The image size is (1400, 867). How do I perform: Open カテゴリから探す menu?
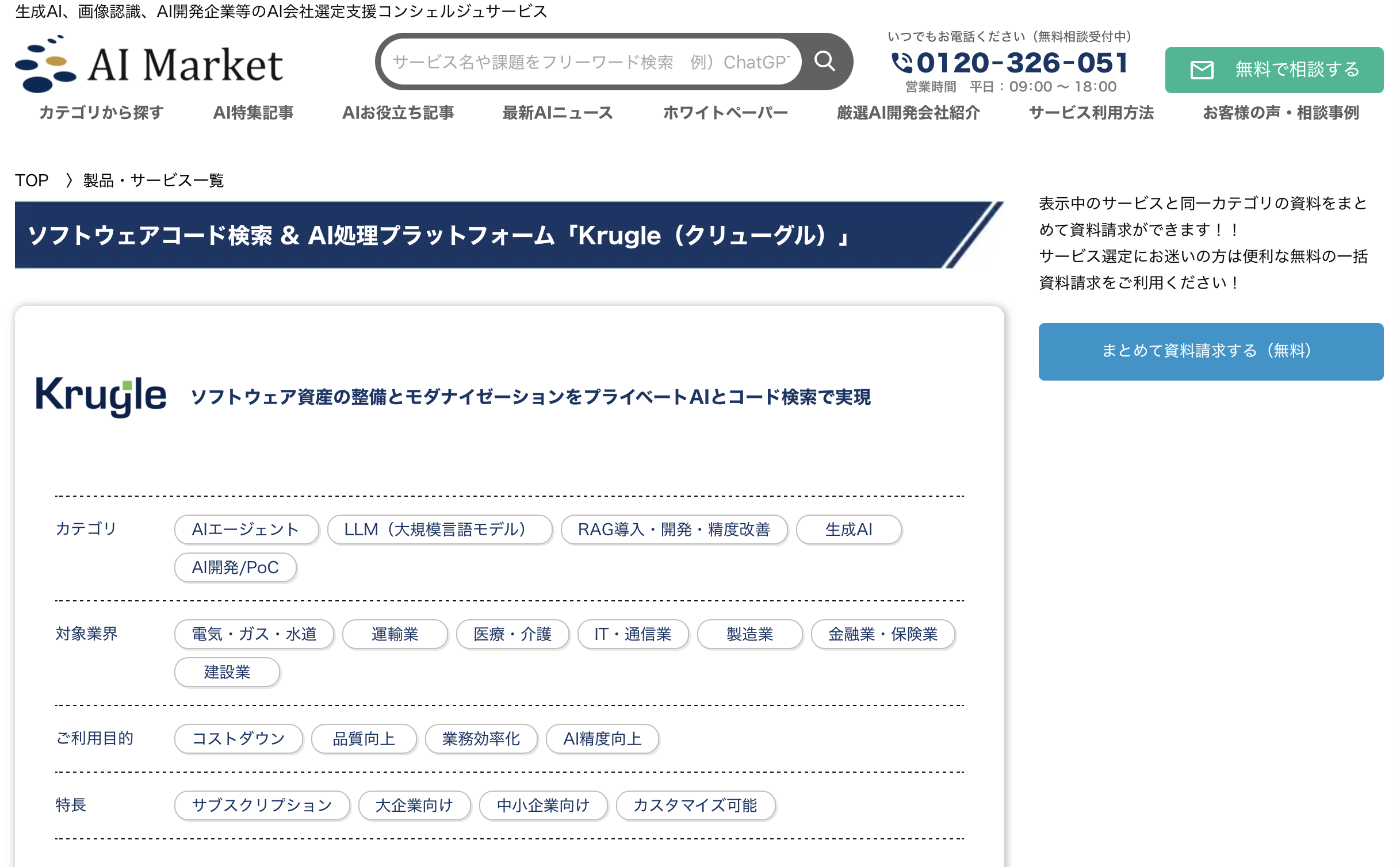[x=102, y=113]
